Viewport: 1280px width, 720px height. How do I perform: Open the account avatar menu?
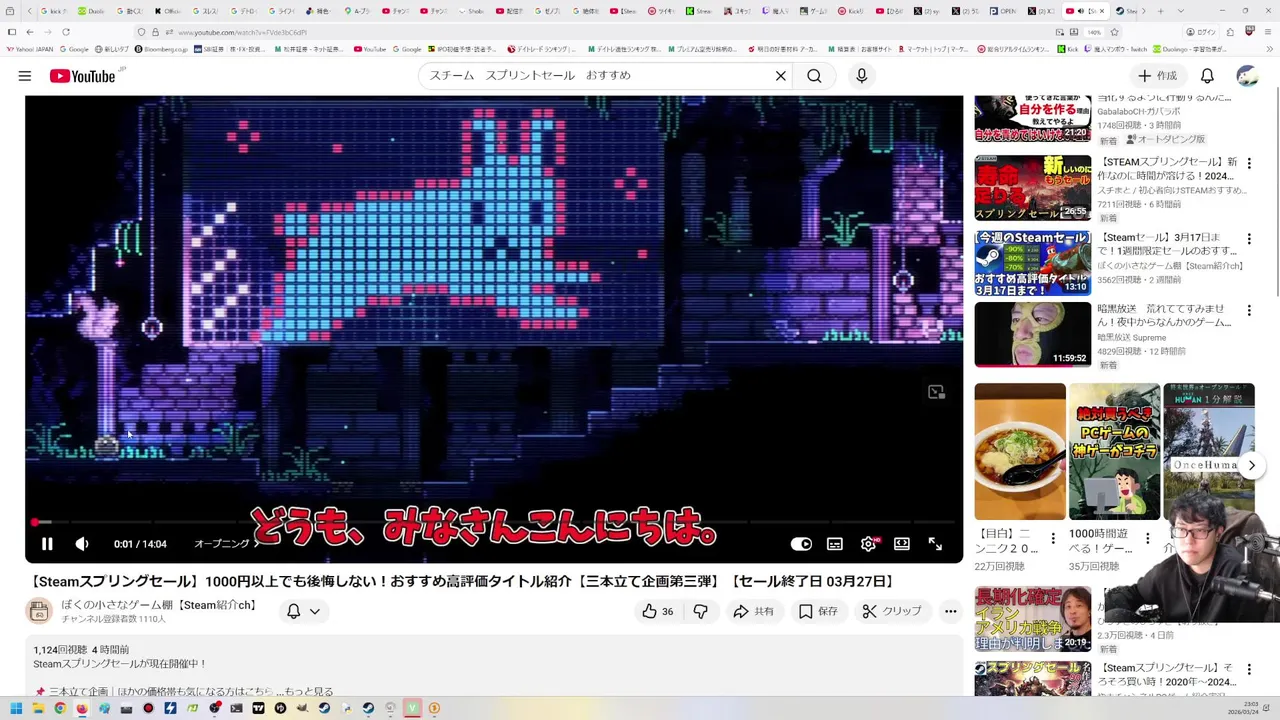pos(1247,76)
